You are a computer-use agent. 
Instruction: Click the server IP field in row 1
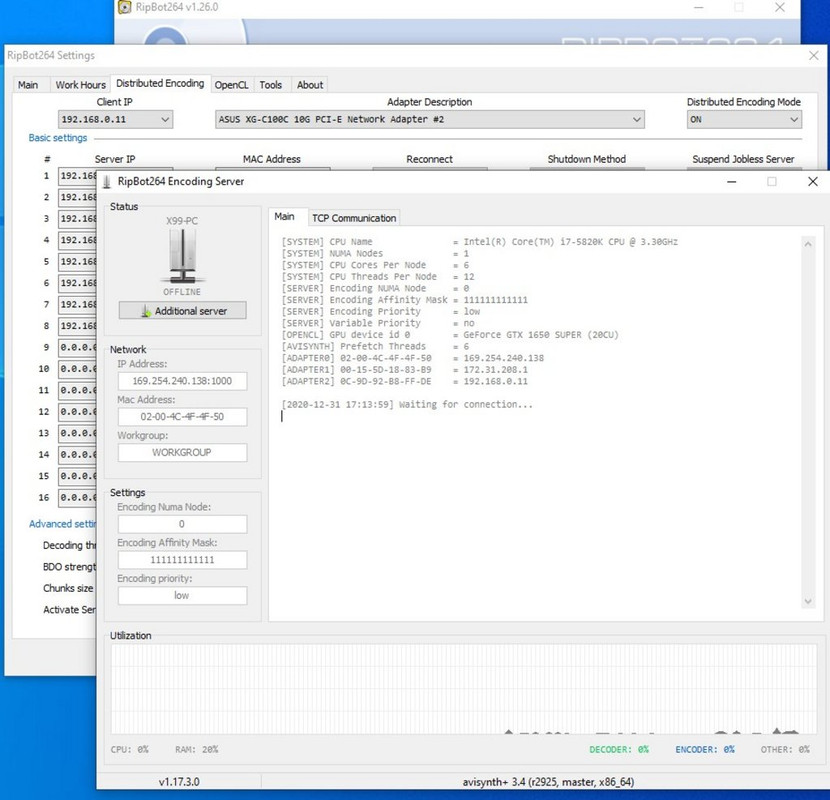pyautogui.click(x=78, y=176)
